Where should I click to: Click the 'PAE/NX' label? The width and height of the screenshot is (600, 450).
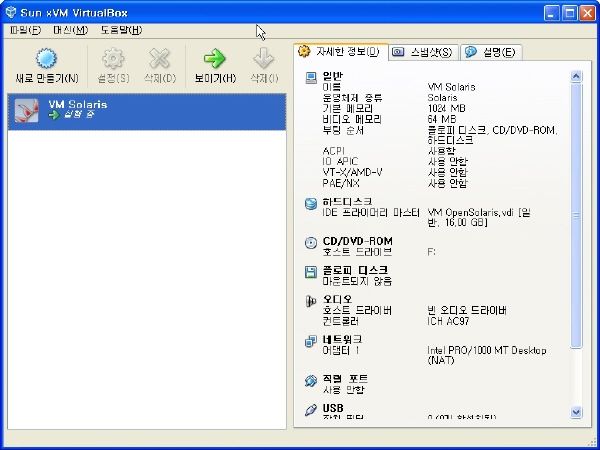pos(341,183)
